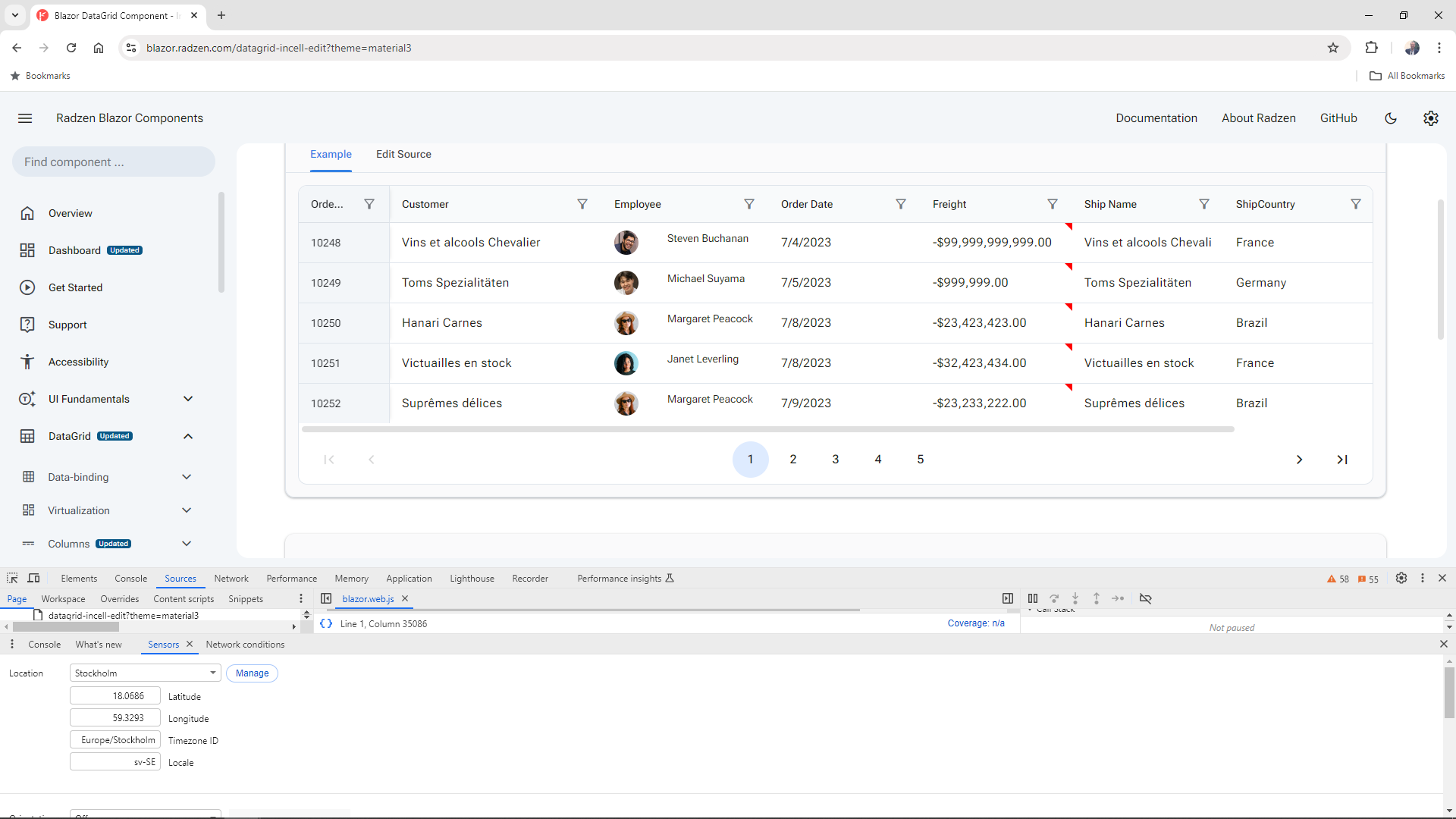Open the Documentation link

[x=1156, y=118]
